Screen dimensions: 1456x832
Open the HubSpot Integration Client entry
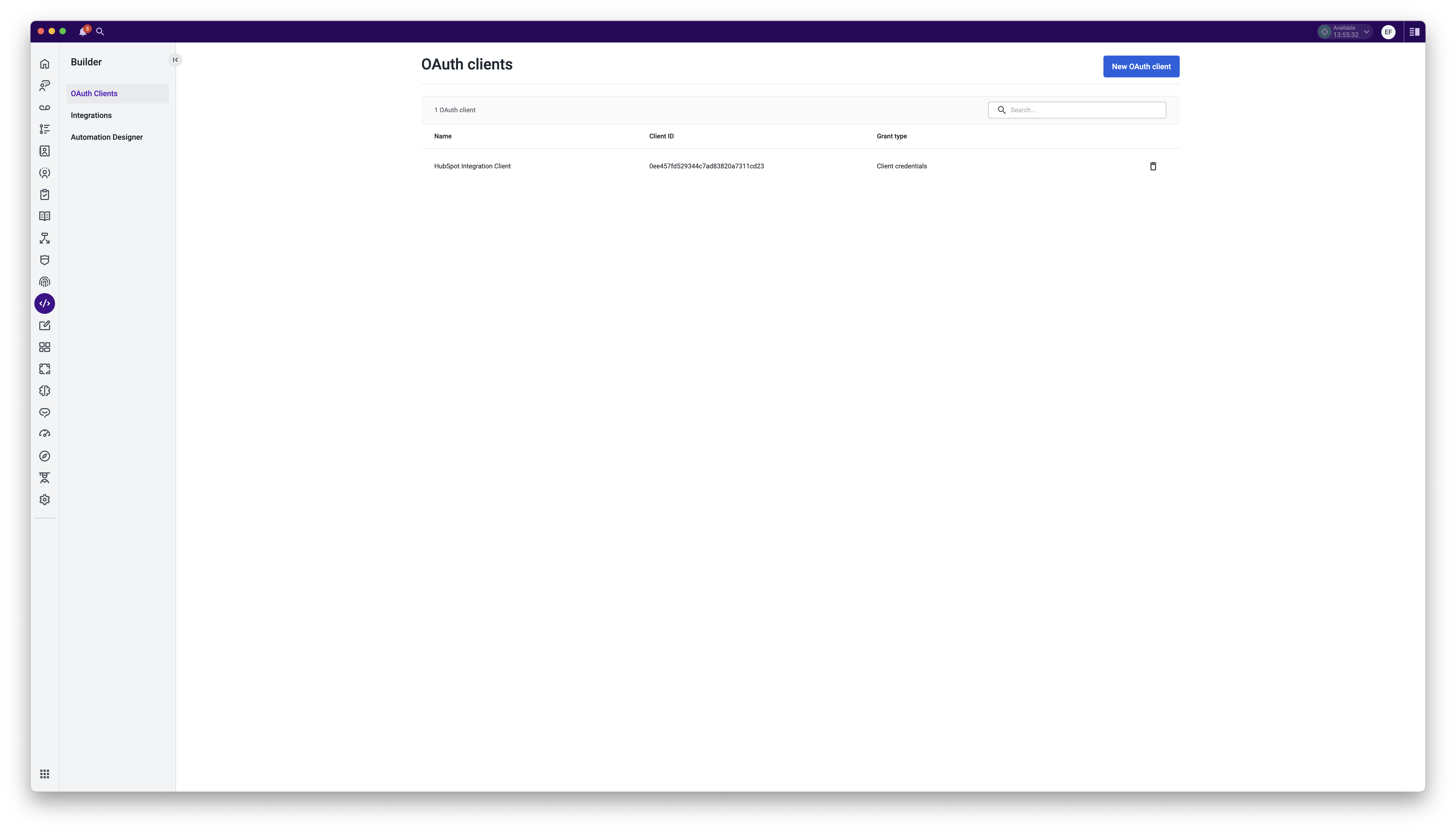tap(472, 166)
